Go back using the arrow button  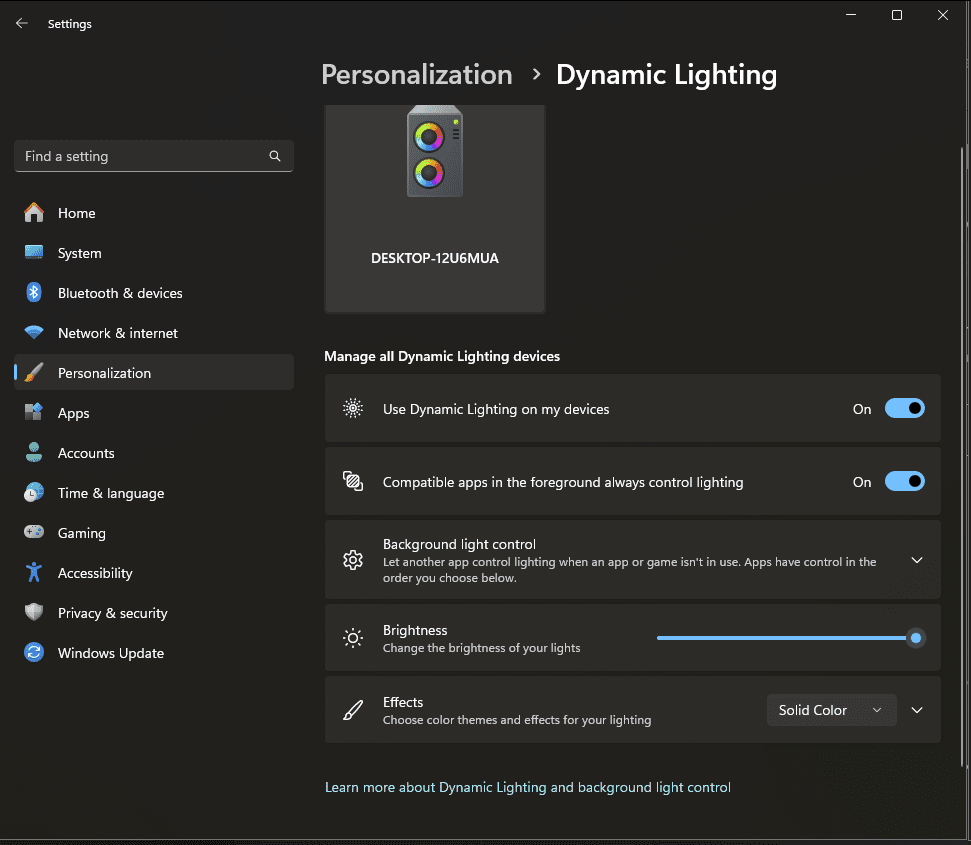coord(22,23)
